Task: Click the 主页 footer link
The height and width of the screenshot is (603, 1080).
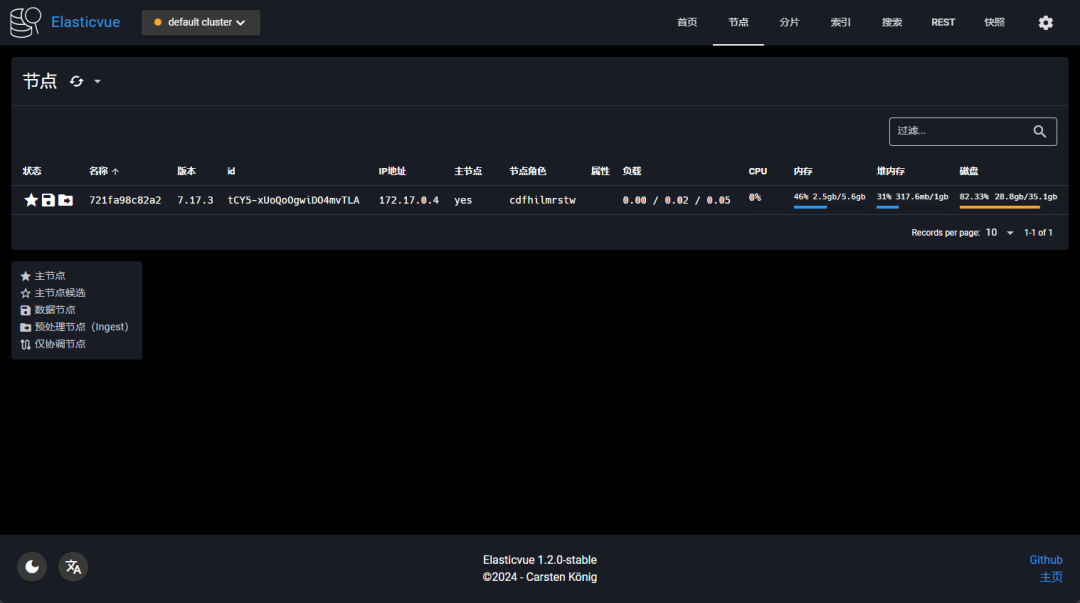Action: tap(1051, 577)
